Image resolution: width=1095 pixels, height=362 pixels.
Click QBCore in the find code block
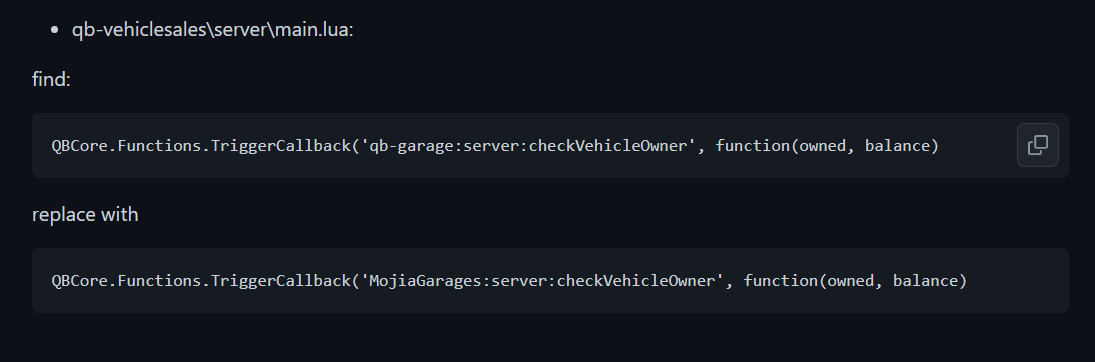(80, 146)
